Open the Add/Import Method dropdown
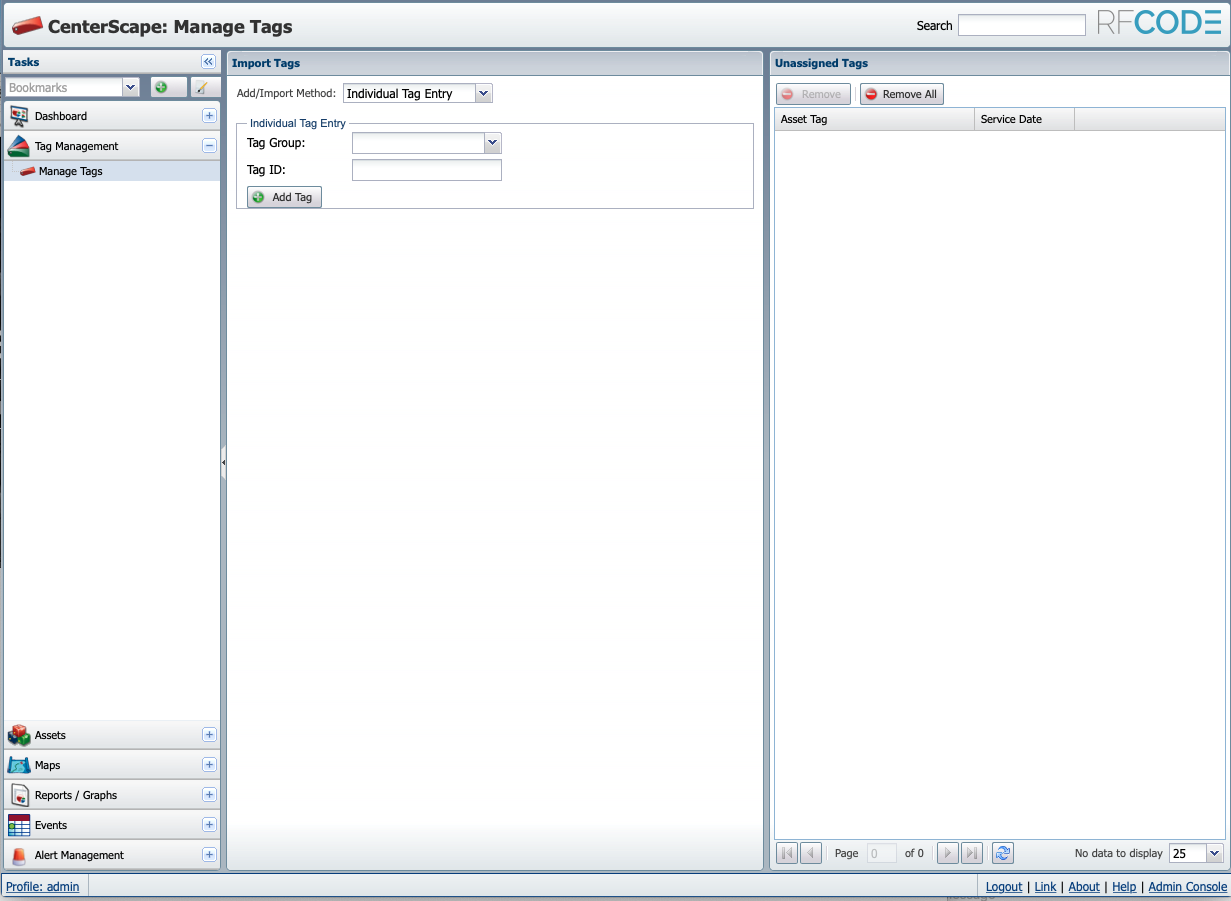The width and height of the screenshot is (1231, 901). pyautogui.click(x=484, y=93)
